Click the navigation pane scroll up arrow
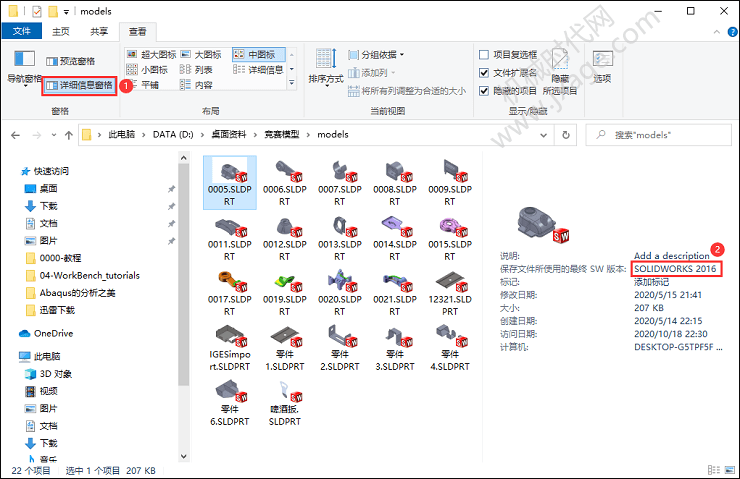Viewport: 740px width, 479px height. [x=184, y=158]
